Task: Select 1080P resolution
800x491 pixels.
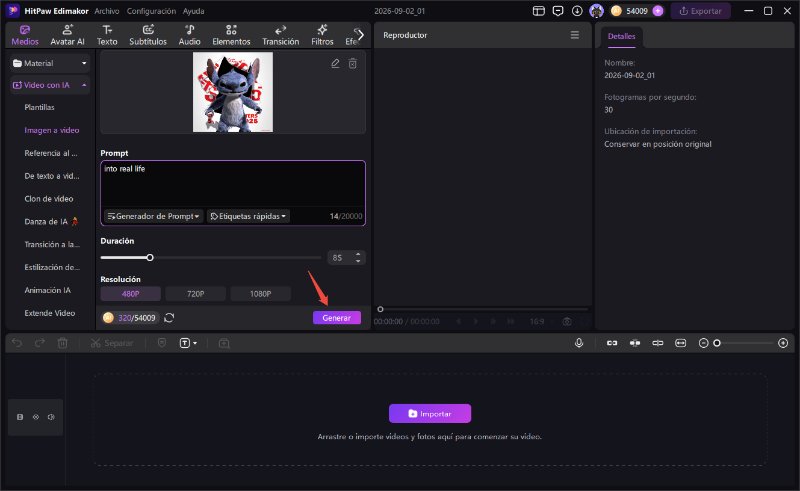Action: [x=261, y=294]
